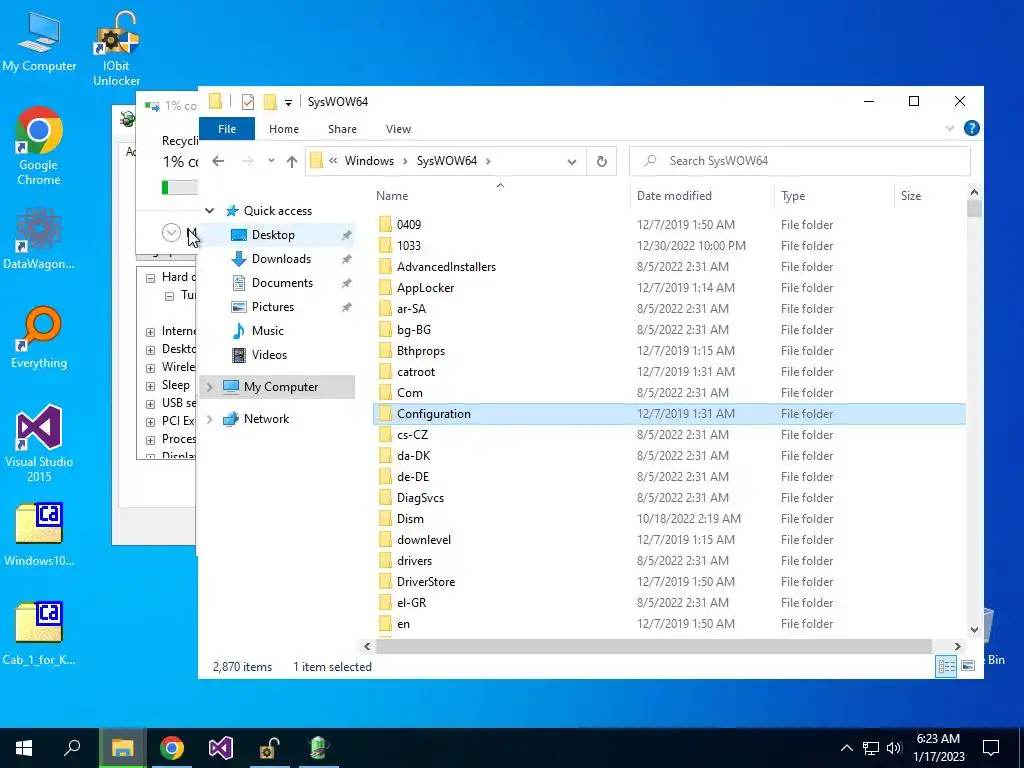Viewport: 1024px width, 768px height.
Task: Sort by Date modified column header
Action: pyautogui.click(x=703, y=196)
